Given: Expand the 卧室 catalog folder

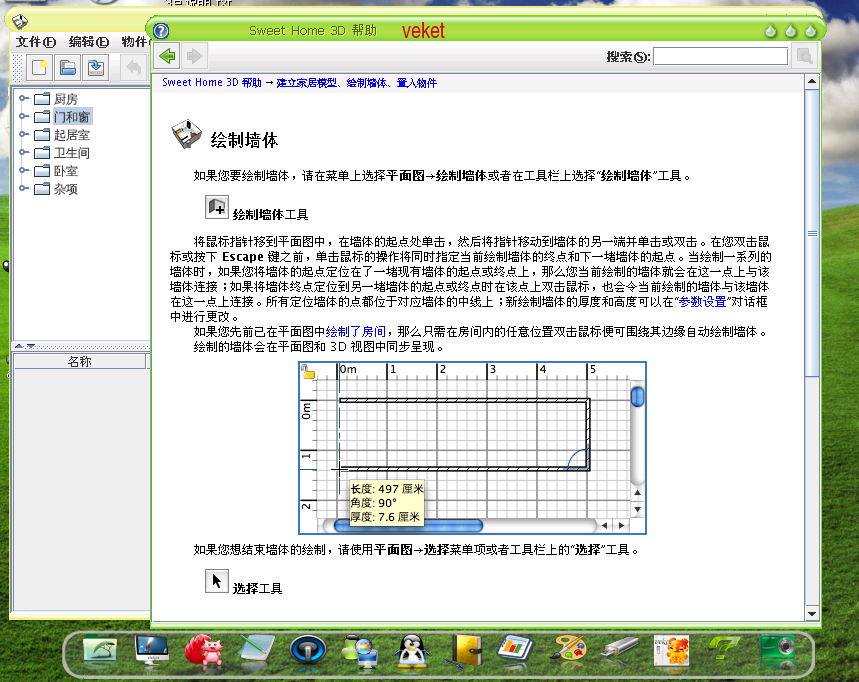Looking at the screenshot, I should tap(23, 171).
